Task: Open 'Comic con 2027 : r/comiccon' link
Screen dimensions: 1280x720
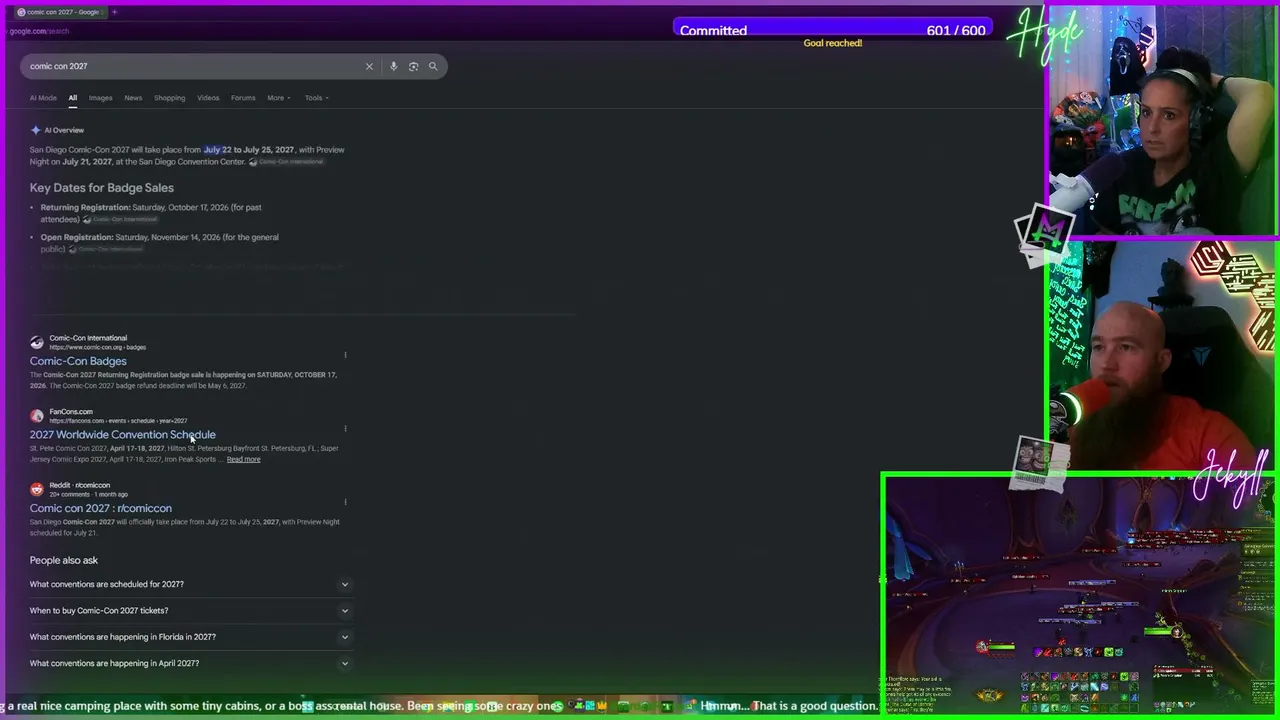Action: click(x=100, y=508)
